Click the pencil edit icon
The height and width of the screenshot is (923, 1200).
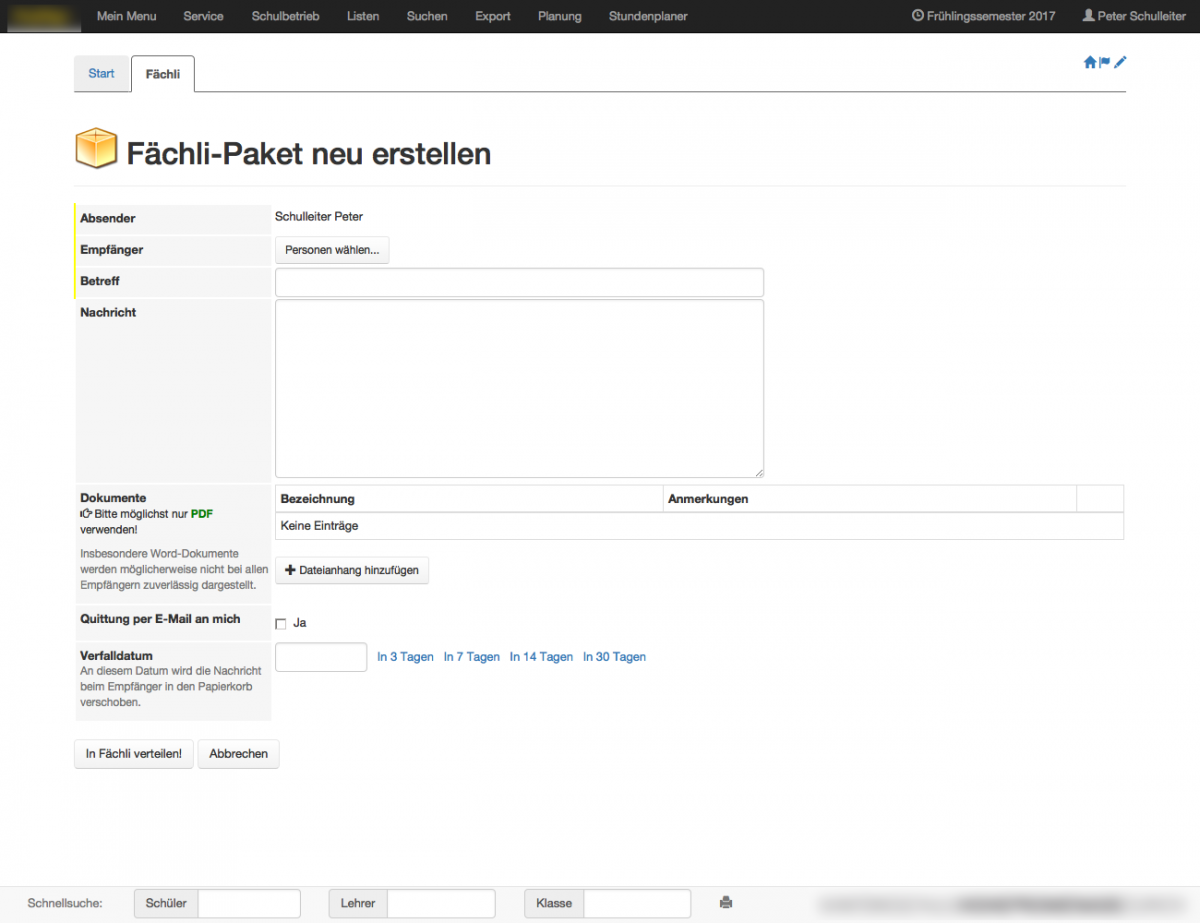(x=1120, y=62)
